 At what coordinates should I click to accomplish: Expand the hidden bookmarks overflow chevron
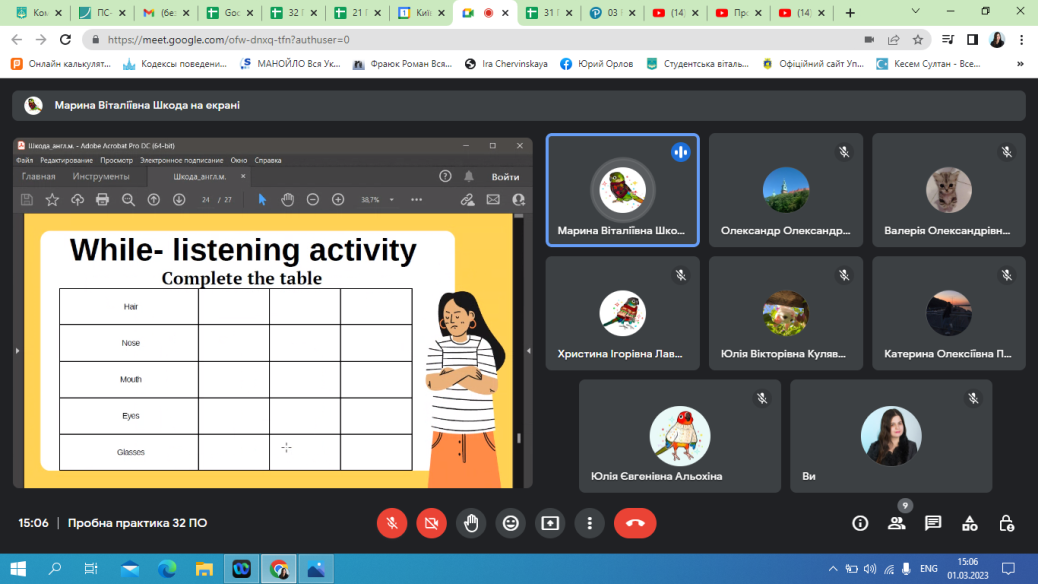coord(1019,63)
